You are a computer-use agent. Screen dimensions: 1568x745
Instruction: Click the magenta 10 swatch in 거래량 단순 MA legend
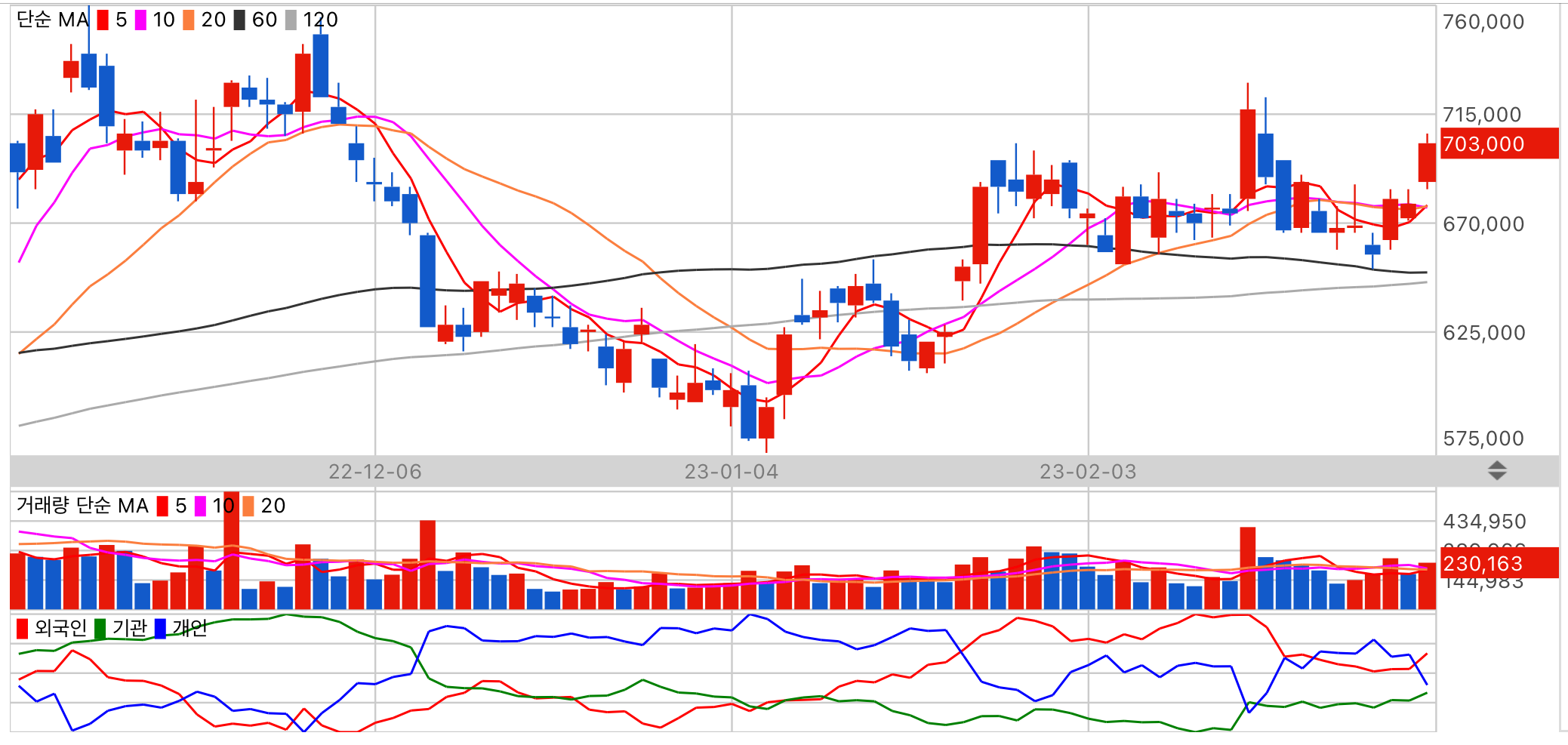[200, 506]
